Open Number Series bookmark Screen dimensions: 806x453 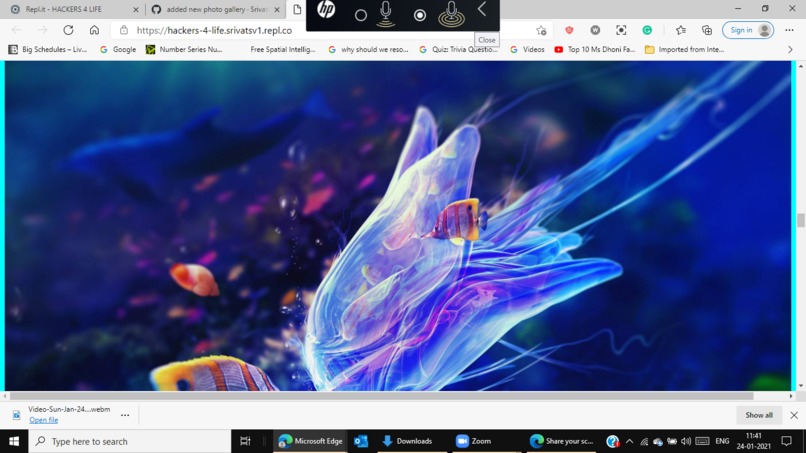(184, 49)
